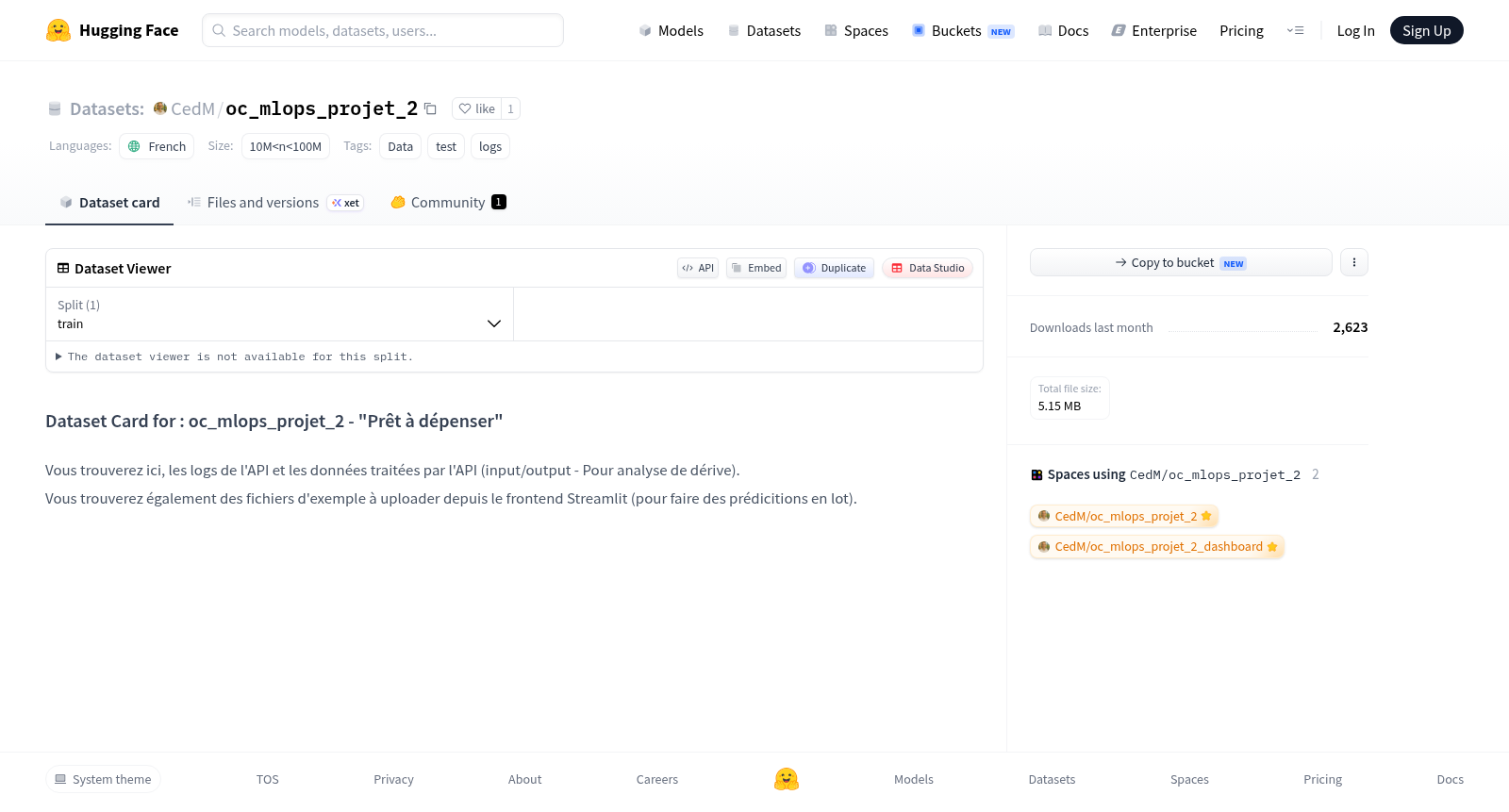Open Datasets in the top navigation

point(764,30)
